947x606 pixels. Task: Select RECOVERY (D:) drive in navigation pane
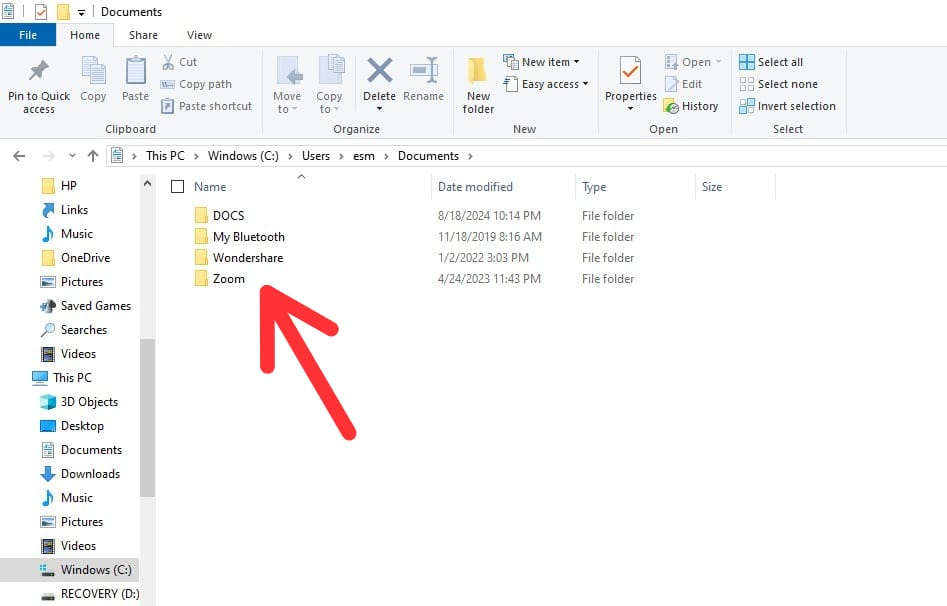coord(89,593)
